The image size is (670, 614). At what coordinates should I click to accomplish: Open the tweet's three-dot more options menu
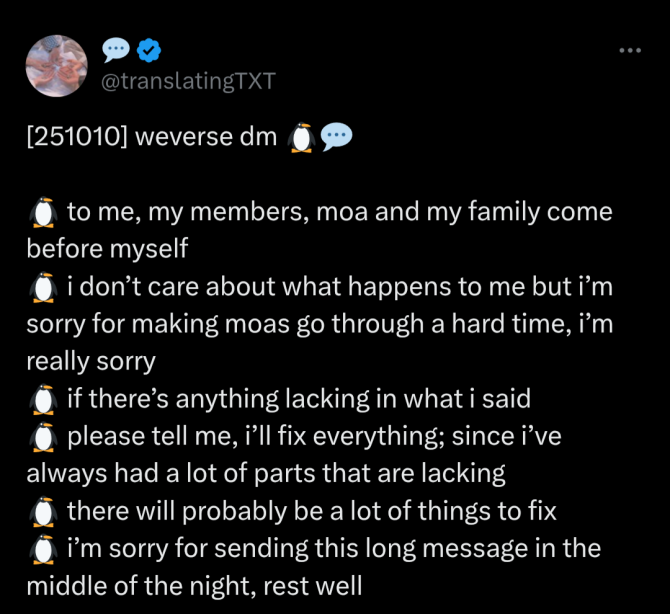[629, 50]
